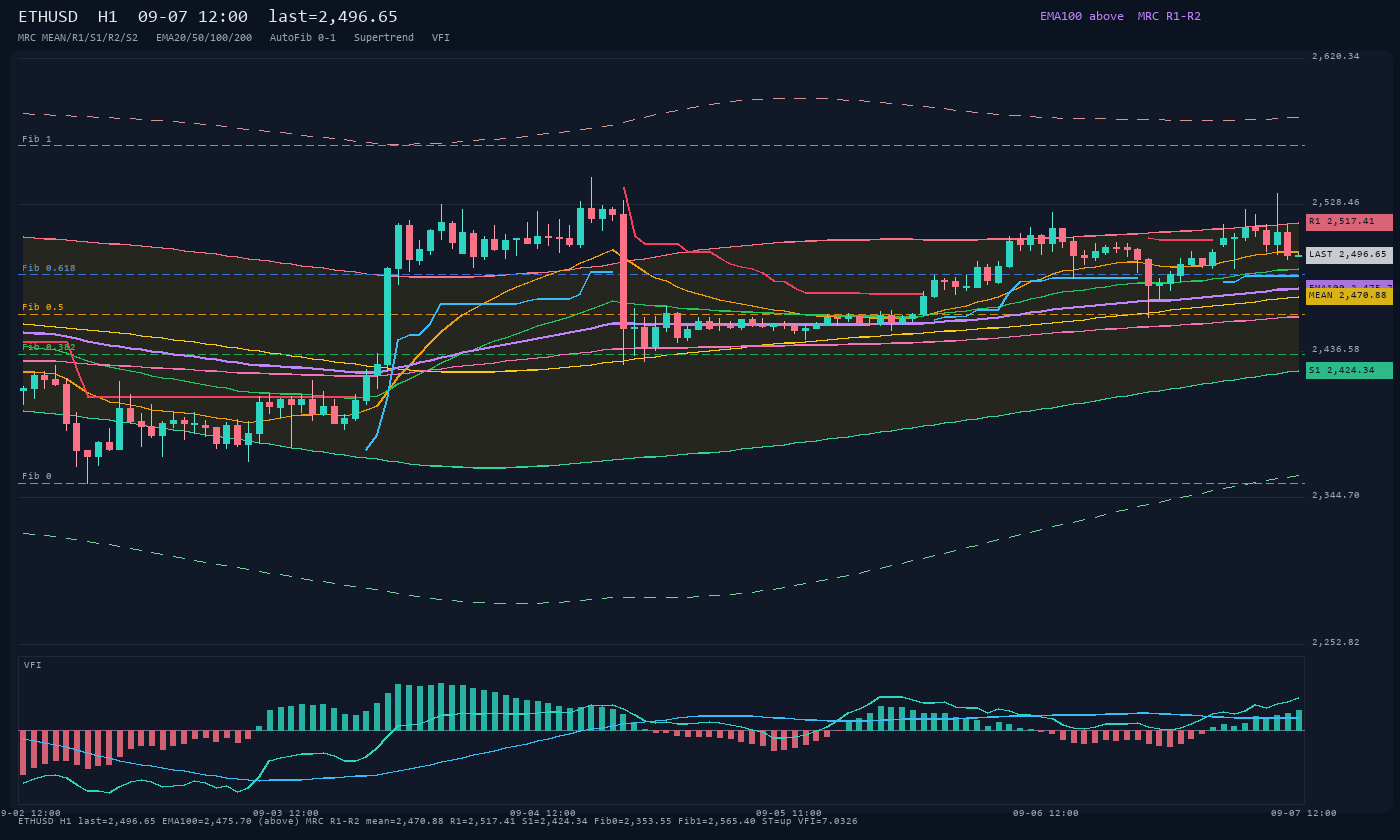This screenshot has height=840, width=1400.
Task: Select the Fib 0.618 level label
Action: pos(49,268)
